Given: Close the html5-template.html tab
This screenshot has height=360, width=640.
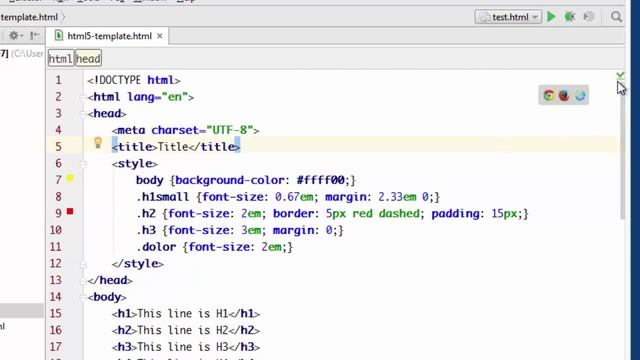Looking at the screenshot, I should (160, 36).
